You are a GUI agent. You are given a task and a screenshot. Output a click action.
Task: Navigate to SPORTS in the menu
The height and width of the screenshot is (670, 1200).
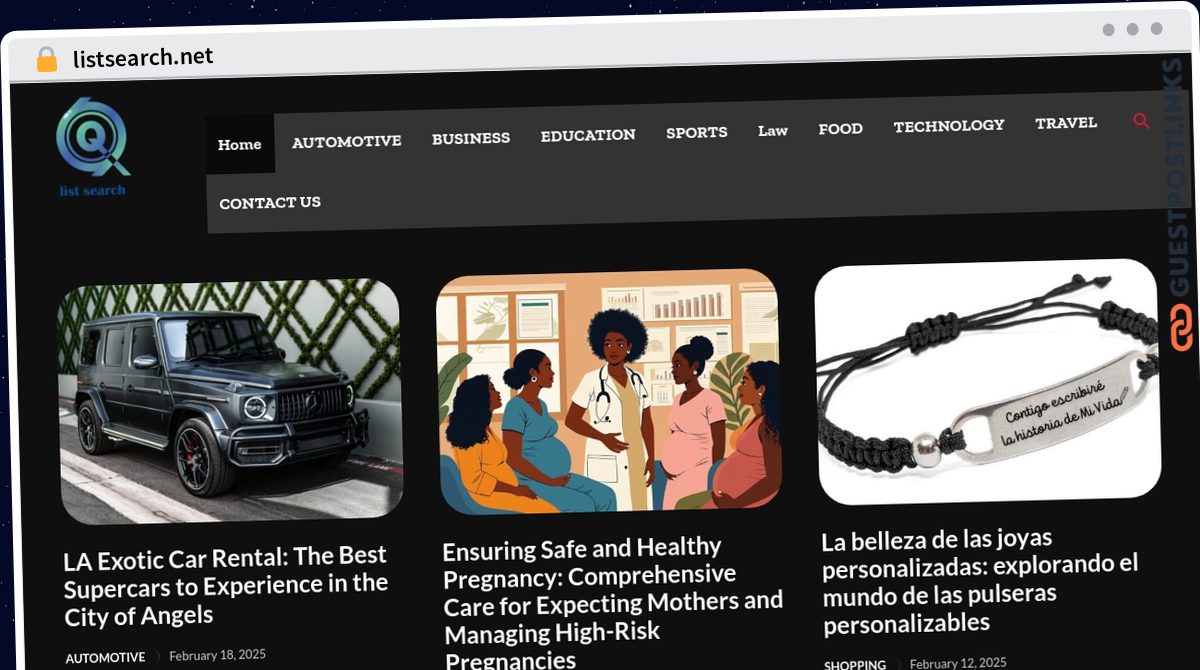tap(697, 132)
